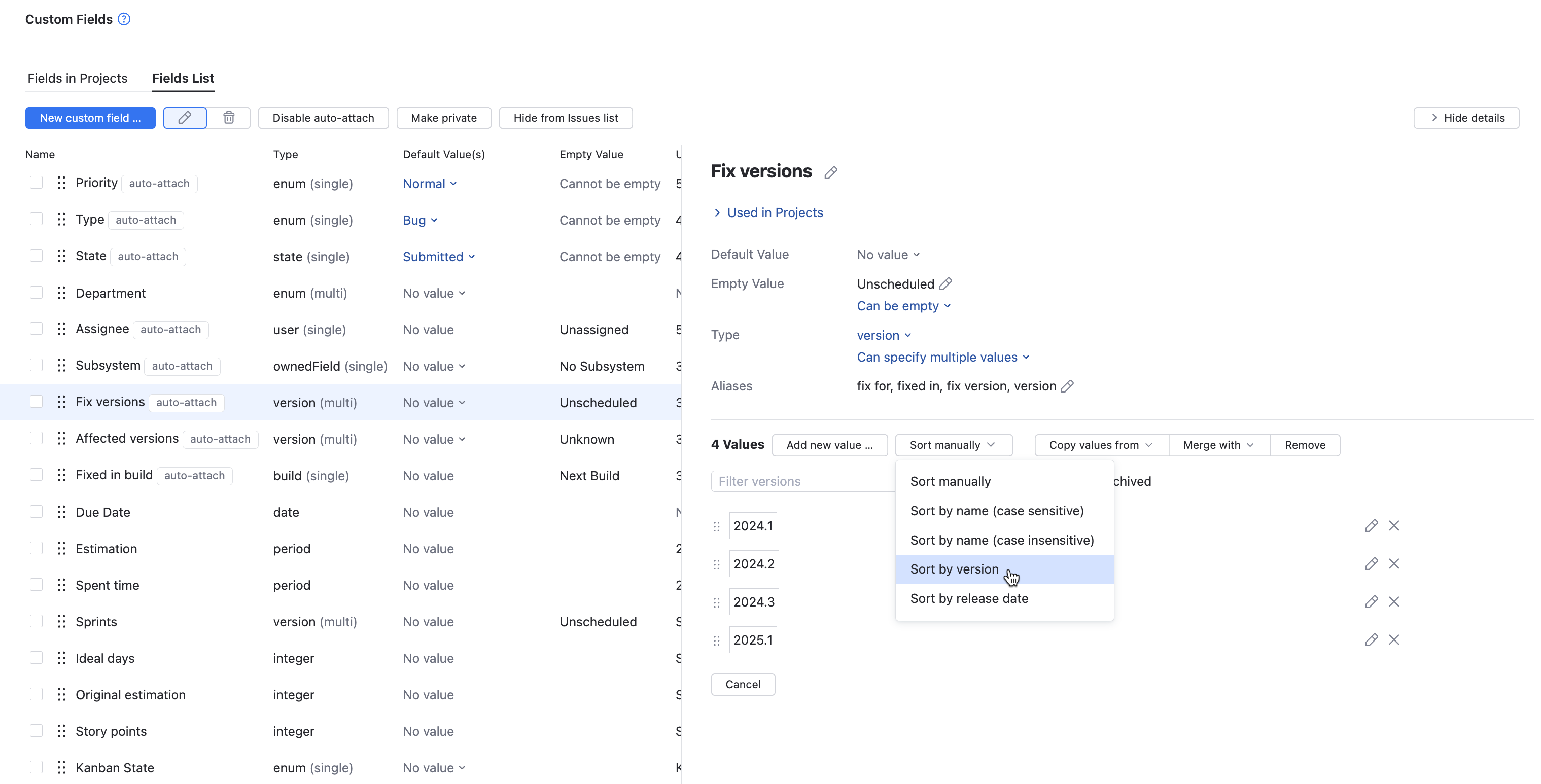Viewport: 1541px width, 784px height.
Task: Select the checkbox on the Sprints row
Action: (x=37, y=621)
